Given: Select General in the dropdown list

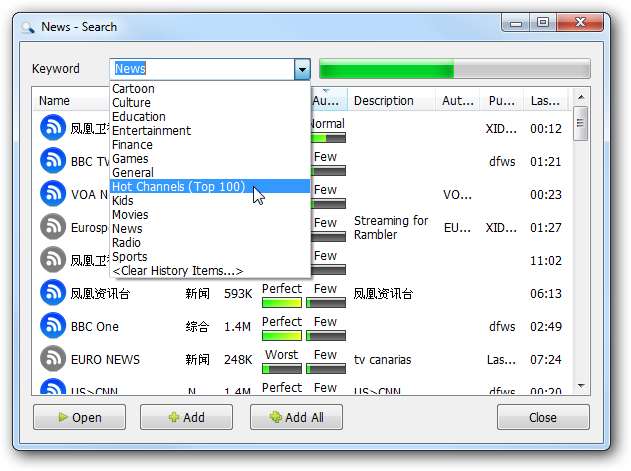Looking at the screenshot, I should (x=210, y=173).
